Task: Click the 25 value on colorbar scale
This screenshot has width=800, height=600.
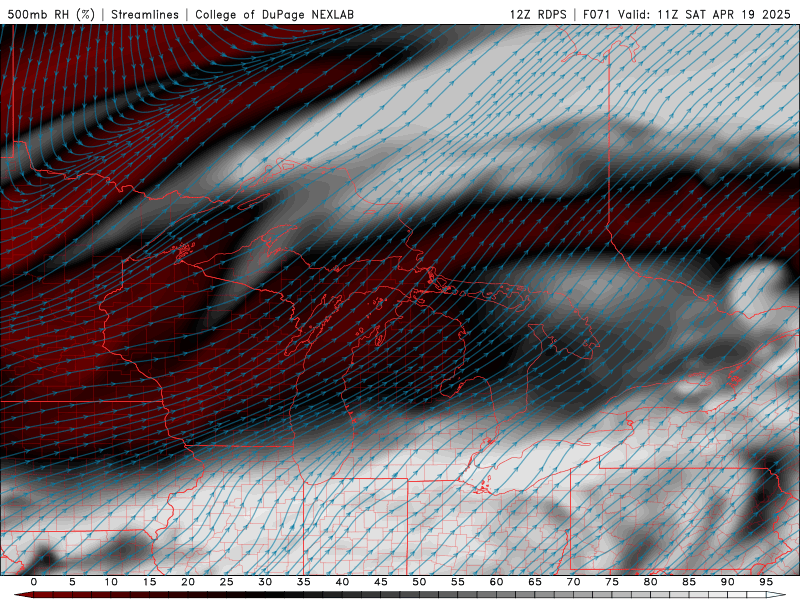Action: [x=227, y=582]
